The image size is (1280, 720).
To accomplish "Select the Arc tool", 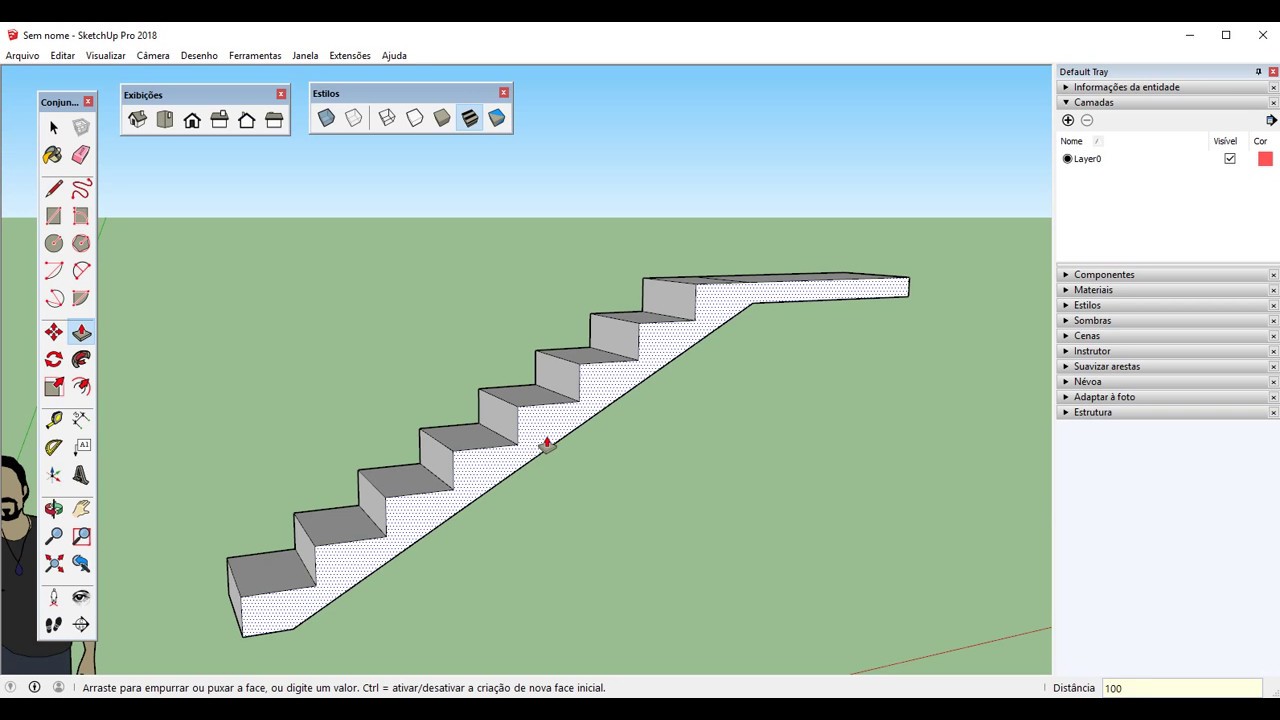I will pos(54,270).
